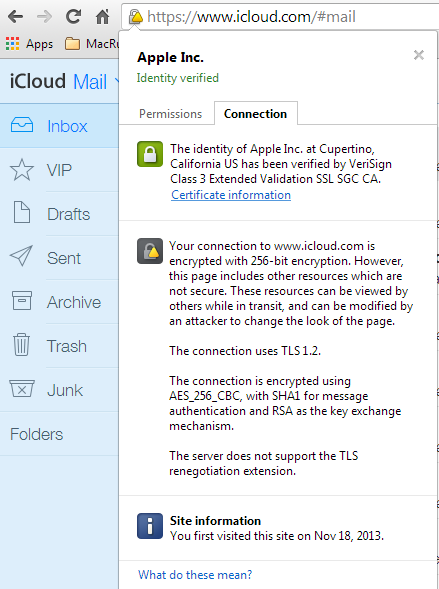439x589 pixels.
Task: Select the VIP star icon
Action: tap(22, 169)
